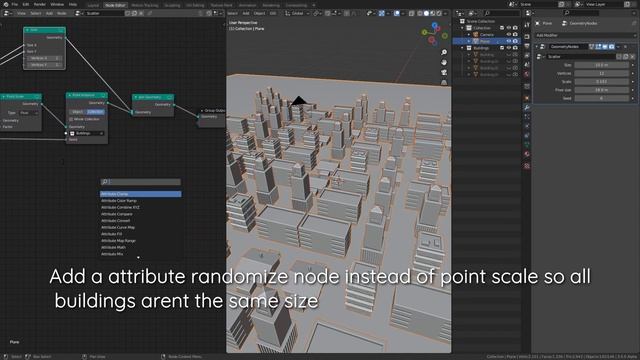
Task: Open the Tool properties tab icon
Action: [527, 25]
